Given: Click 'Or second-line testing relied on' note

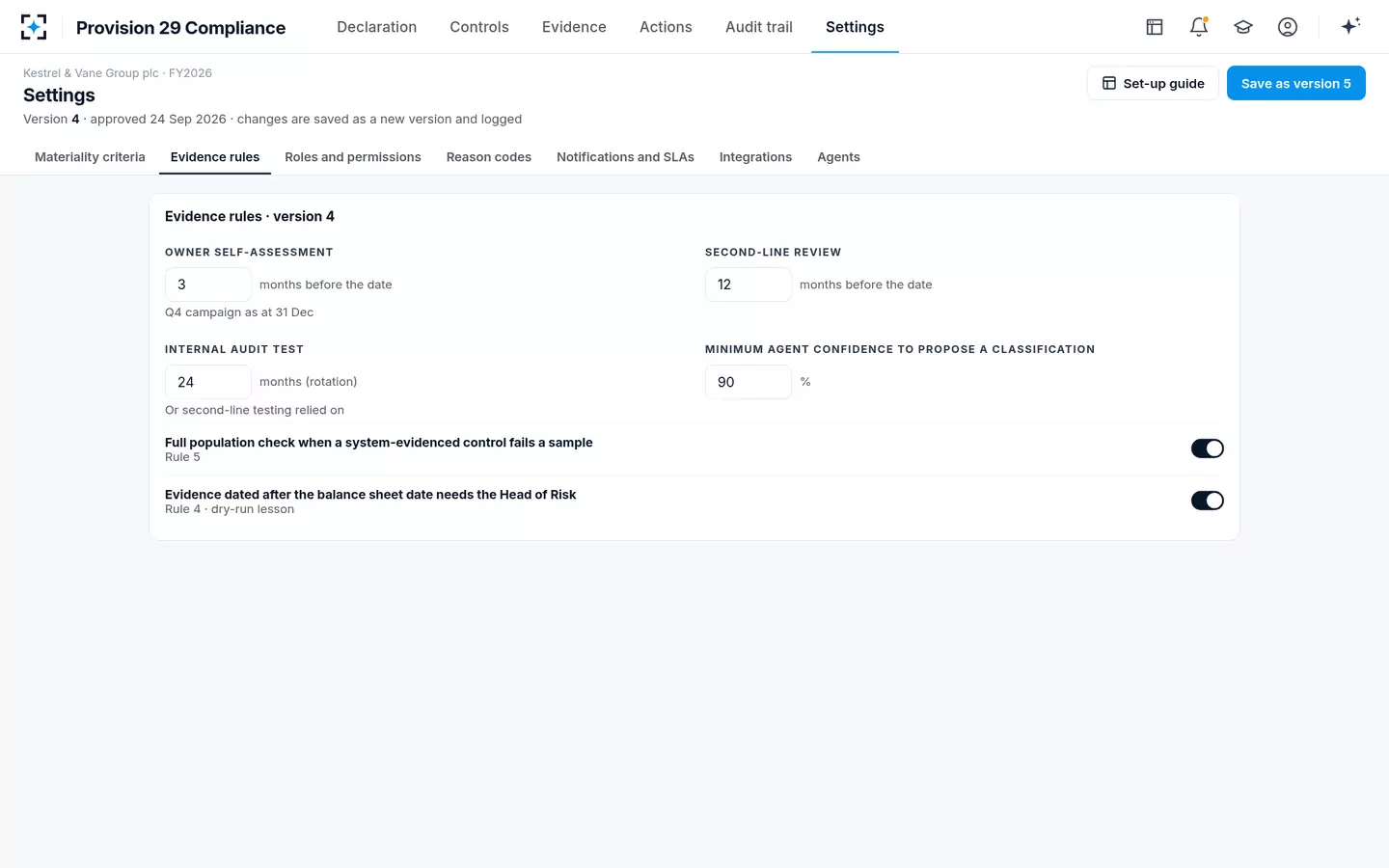Looking at the screenshot, I should click(255, 410).
